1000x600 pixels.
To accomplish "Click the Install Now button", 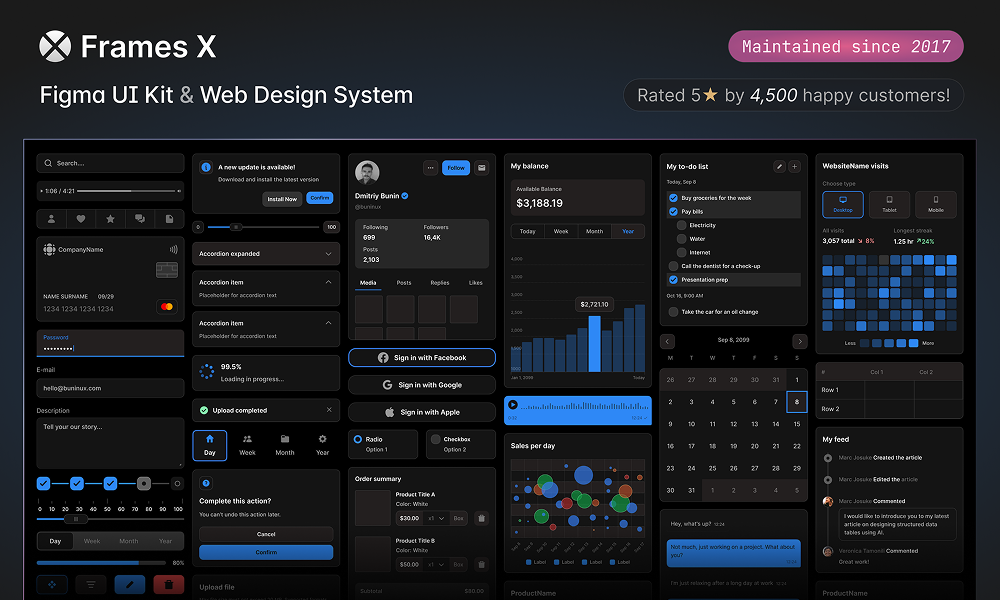I will pos(283,199).
